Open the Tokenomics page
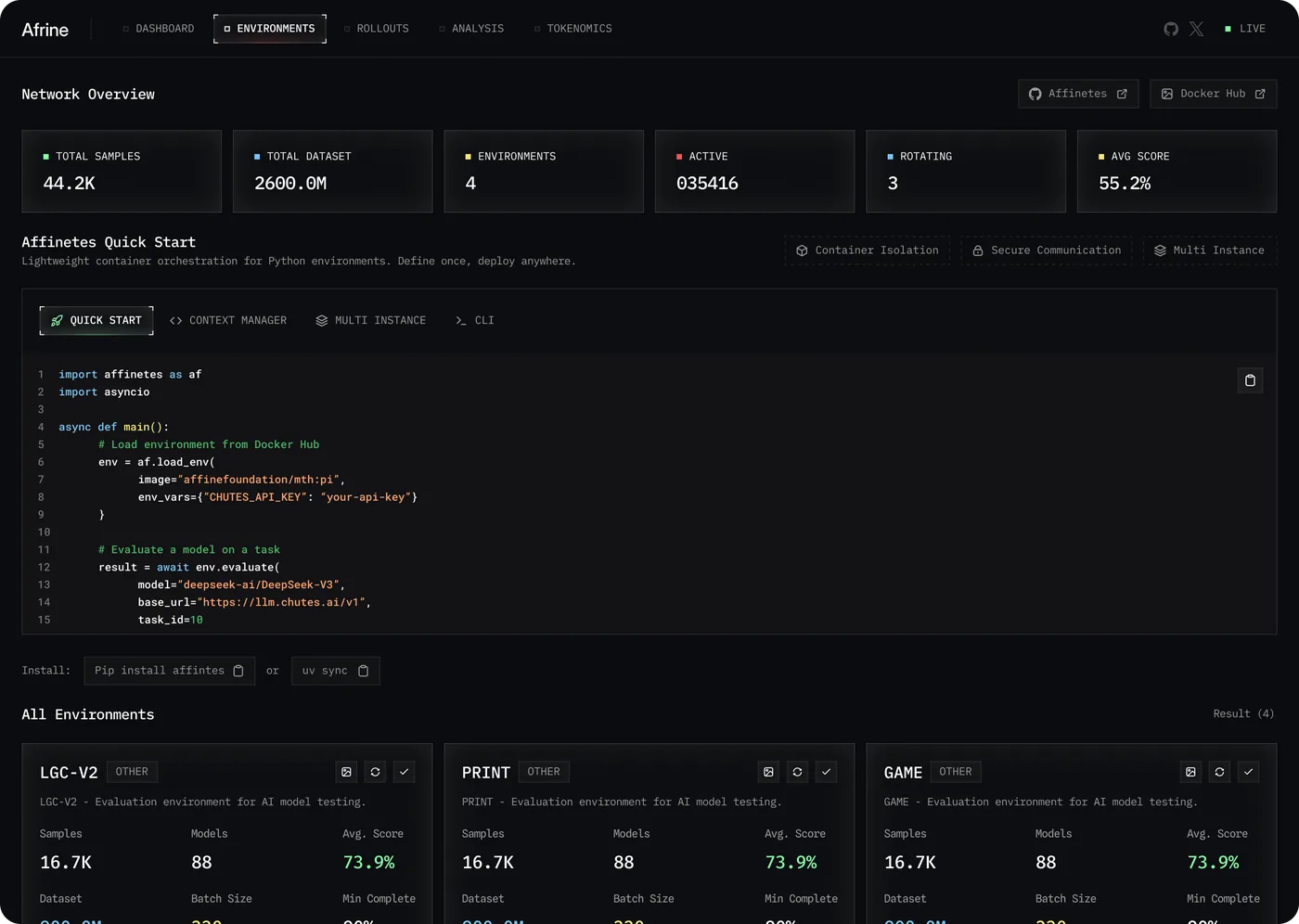1299x924 pixels. [x=573, y=29]
